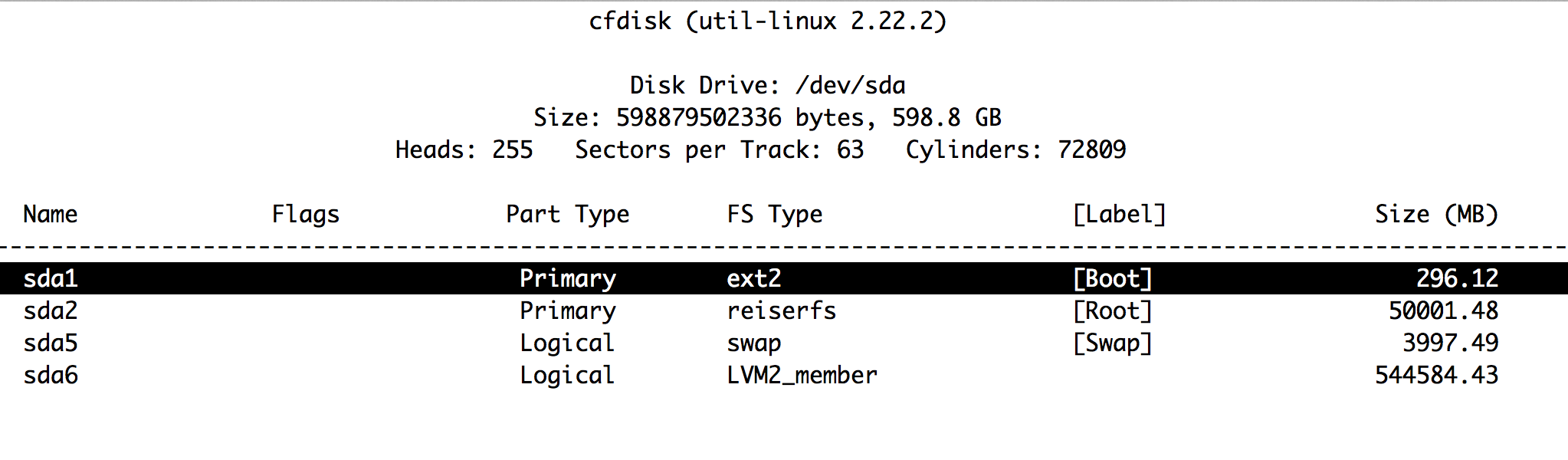Click the [Label] column header
The width and height of the screenshot is (1568, 460).
click(1119, 214)
